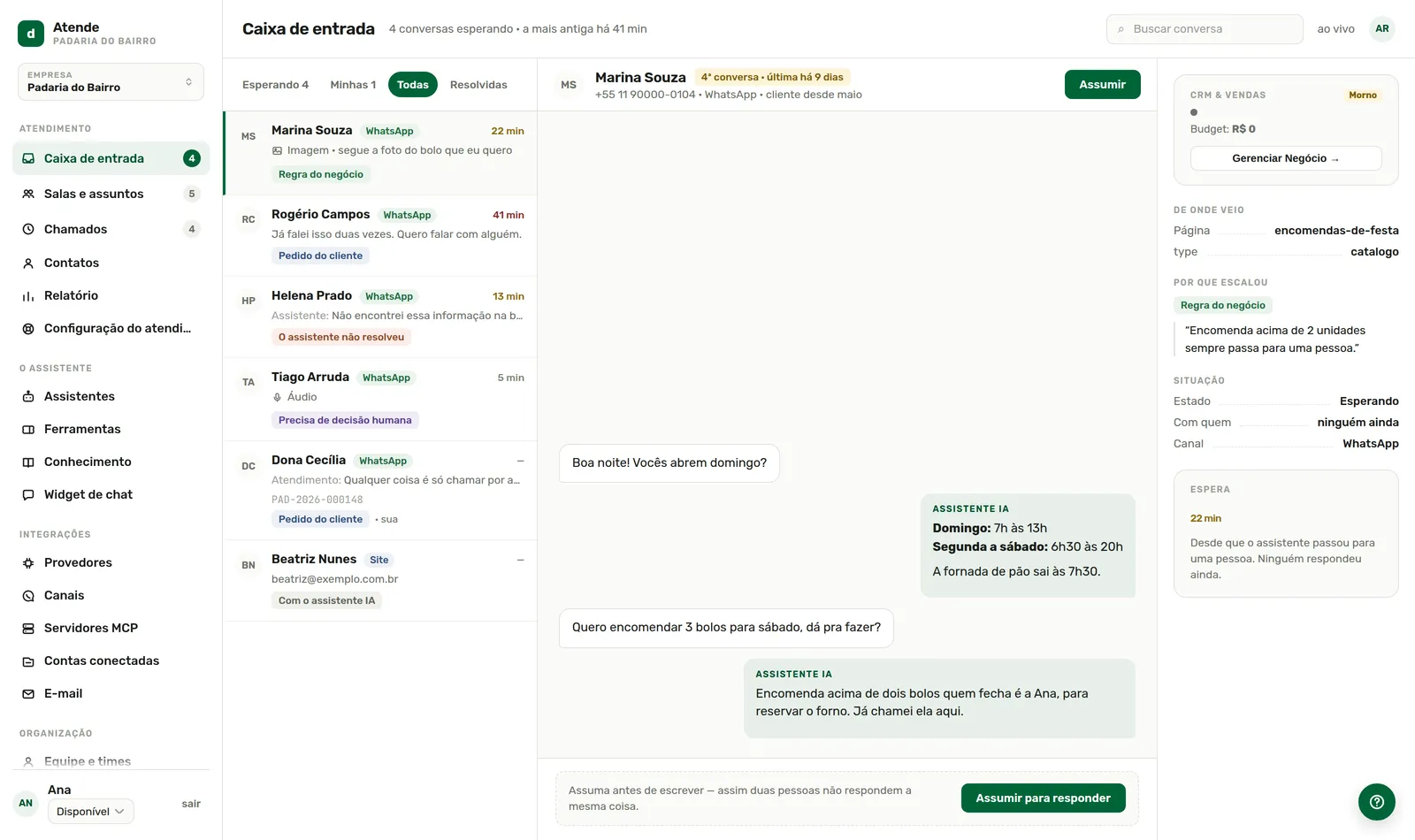Open Dona Cecília conversation
Screen dimensions: 1415x840
click(x=380, y=490)
